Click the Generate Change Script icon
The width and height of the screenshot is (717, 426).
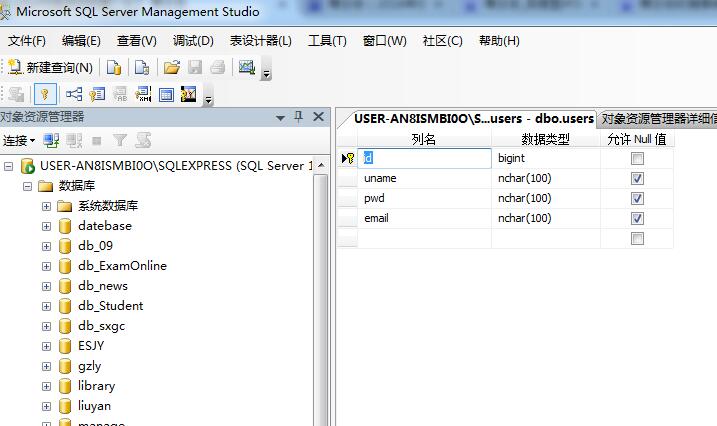click(16, 95)
